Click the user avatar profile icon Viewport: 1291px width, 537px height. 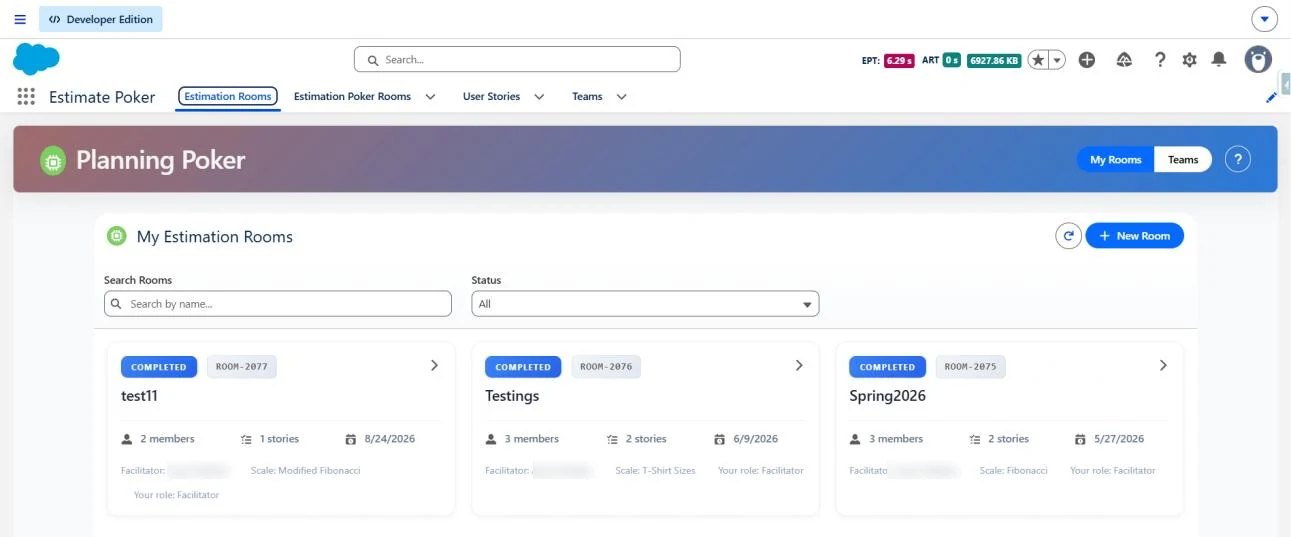click(x=1258, y=60)
